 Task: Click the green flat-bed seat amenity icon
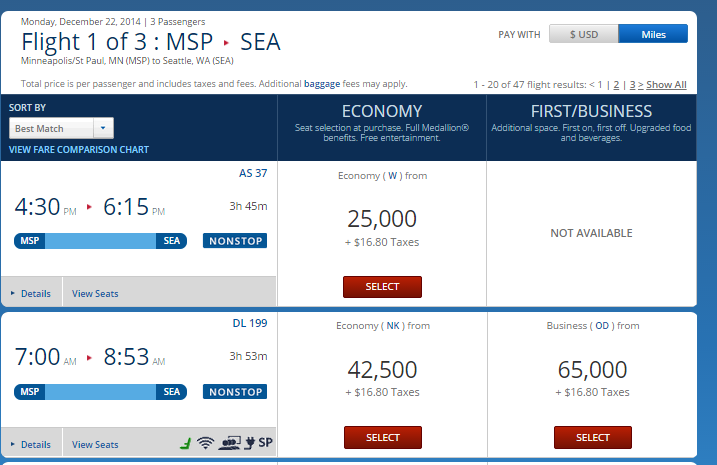point(186,443)
